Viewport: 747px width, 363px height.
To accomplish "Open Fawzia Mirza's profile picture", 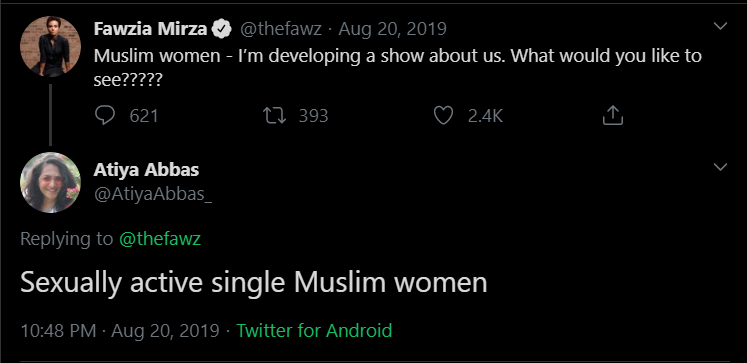I will point(50,46).
